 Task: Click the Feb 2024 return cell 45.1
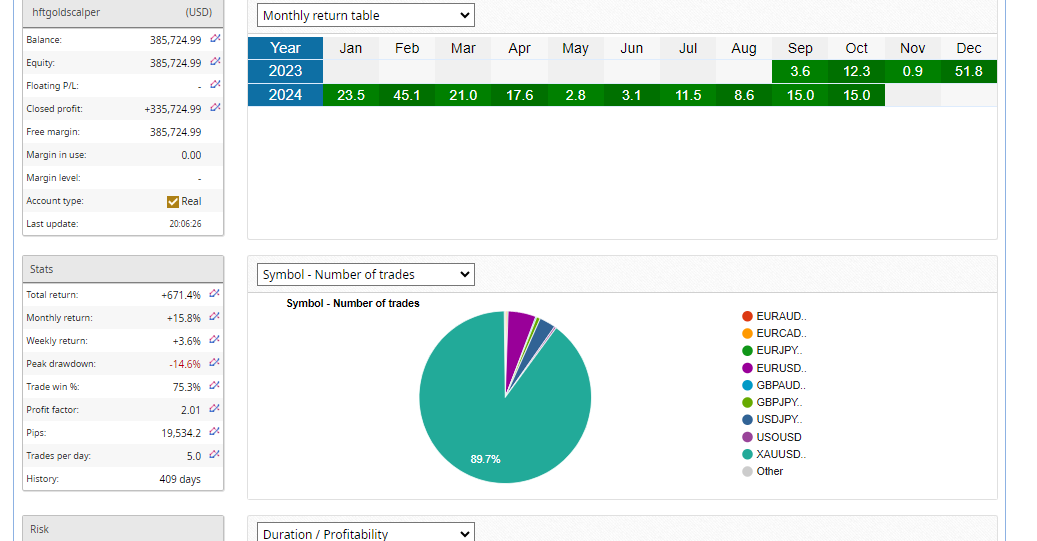[x=407, y=95]
